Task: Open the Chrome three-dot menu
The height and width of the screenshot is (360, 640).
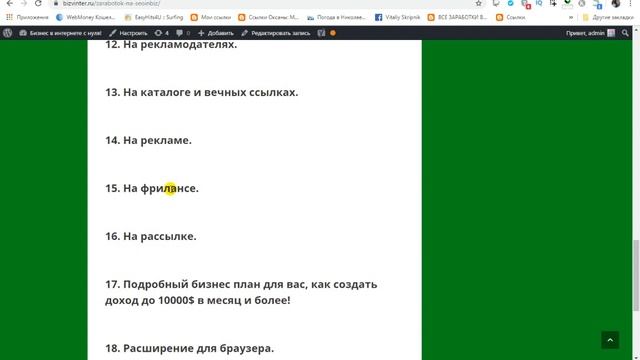Action: 631,3
